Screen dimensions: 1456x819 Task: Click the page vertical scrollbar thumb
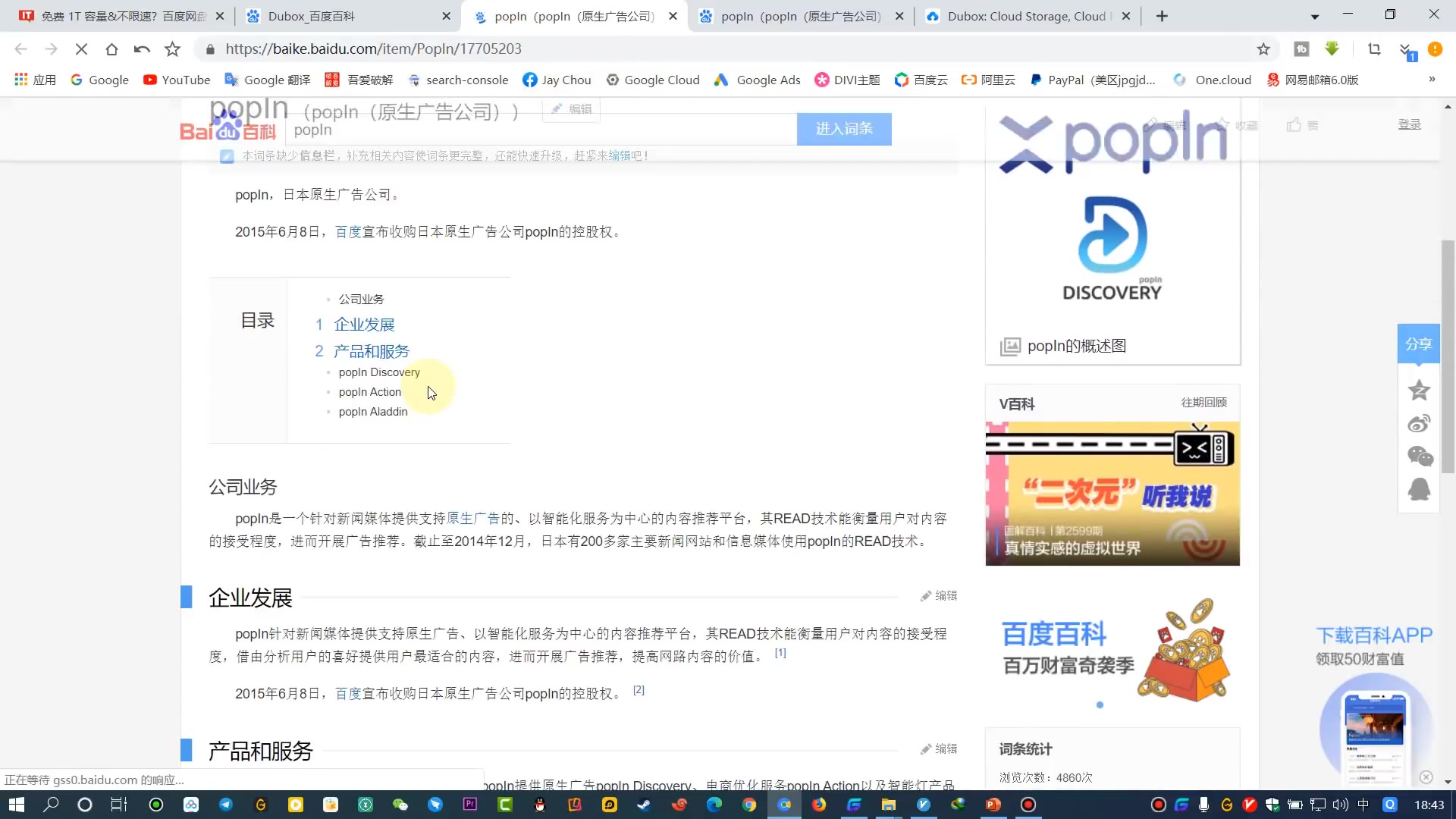click(x=1448, y=356)
